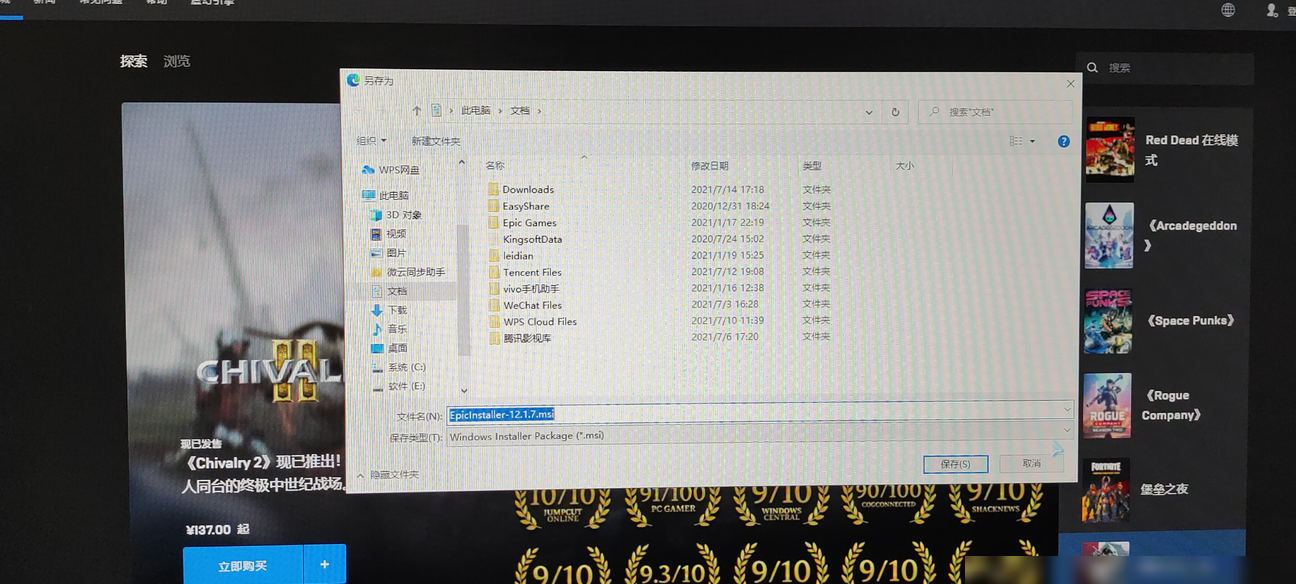Open the view options dropdown arrow

1032,142
